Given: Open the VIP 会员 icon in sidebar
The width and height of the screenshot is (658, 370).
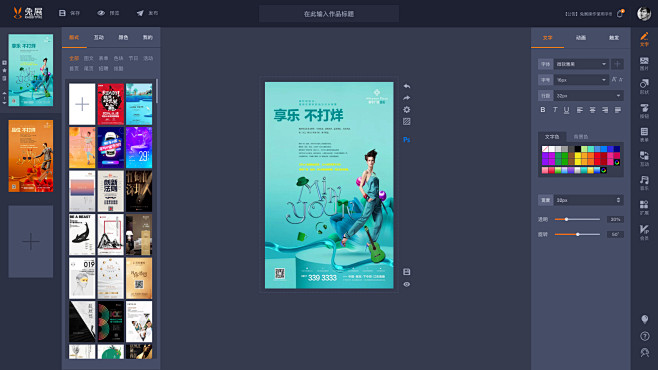Looking at the screenshot, I should pos(644,232).
